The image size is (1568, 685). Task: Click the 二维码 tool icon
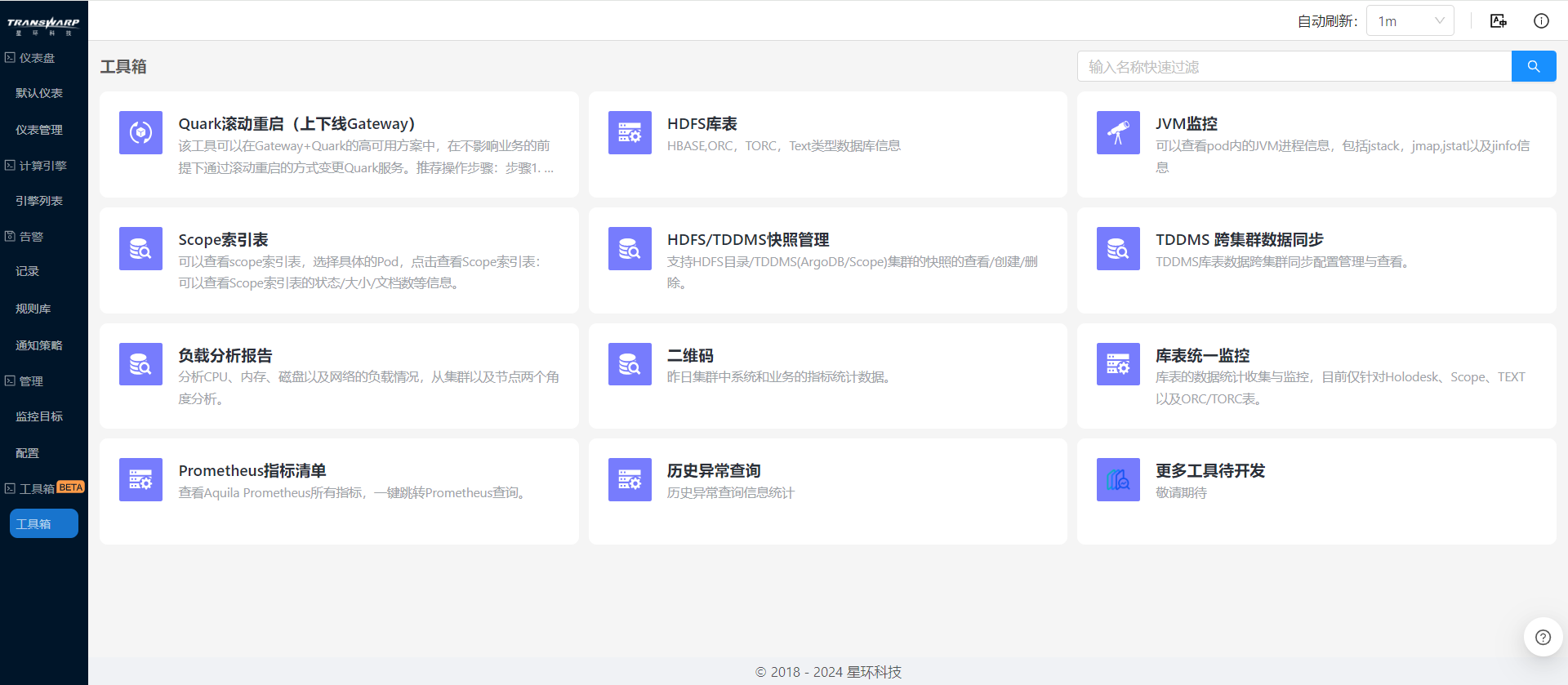tap(630, 364)
